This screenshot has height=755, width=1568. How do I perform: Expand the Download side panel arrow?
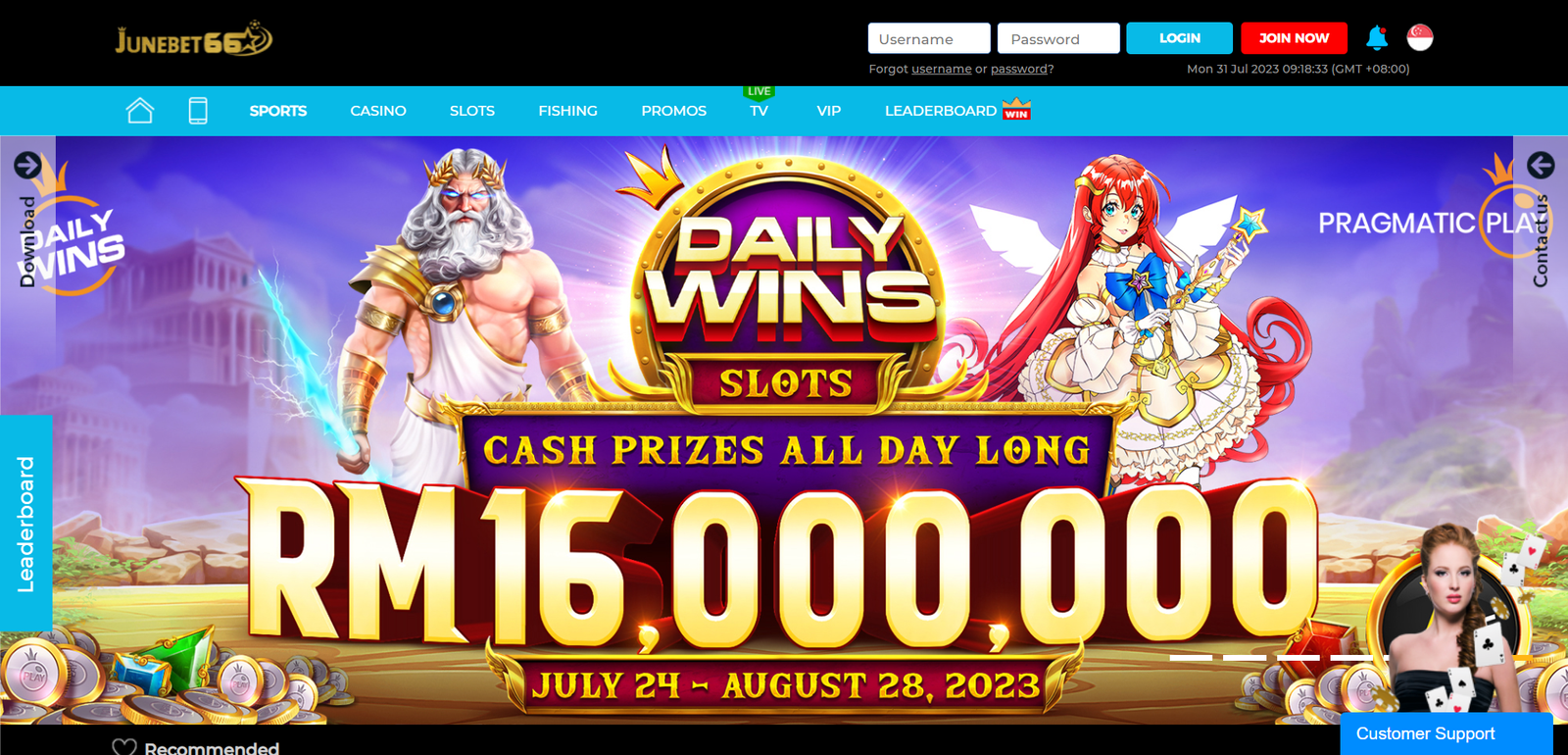point(27,165)
